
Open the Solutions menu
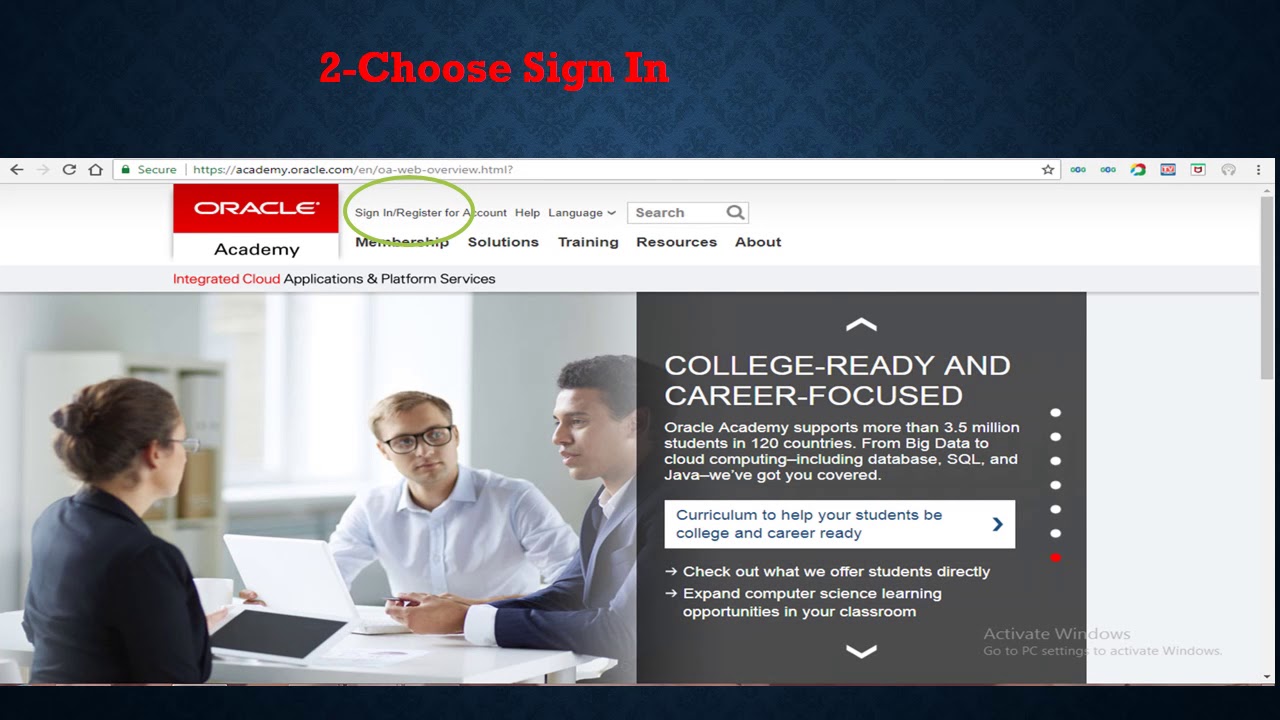503,242
